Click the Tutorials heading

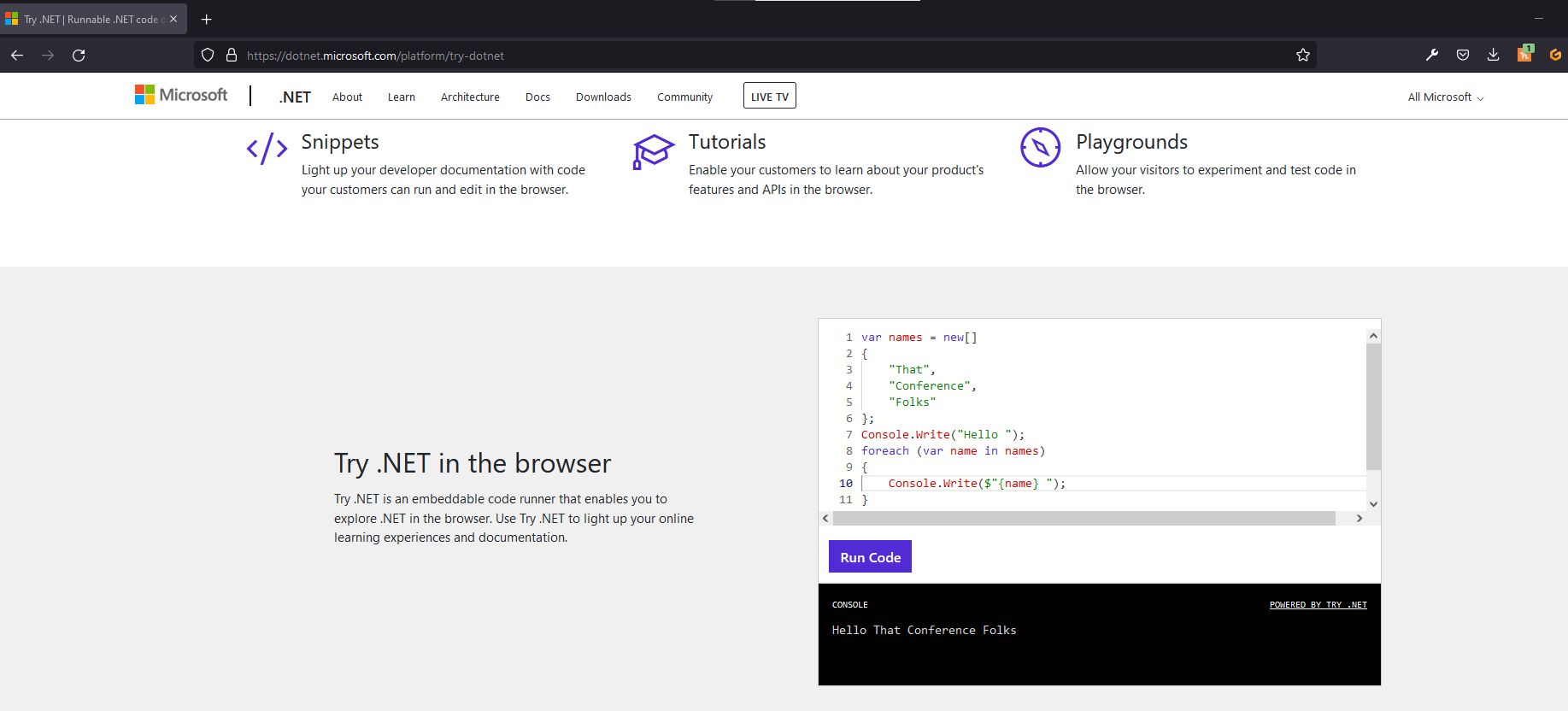coord(727,142)
